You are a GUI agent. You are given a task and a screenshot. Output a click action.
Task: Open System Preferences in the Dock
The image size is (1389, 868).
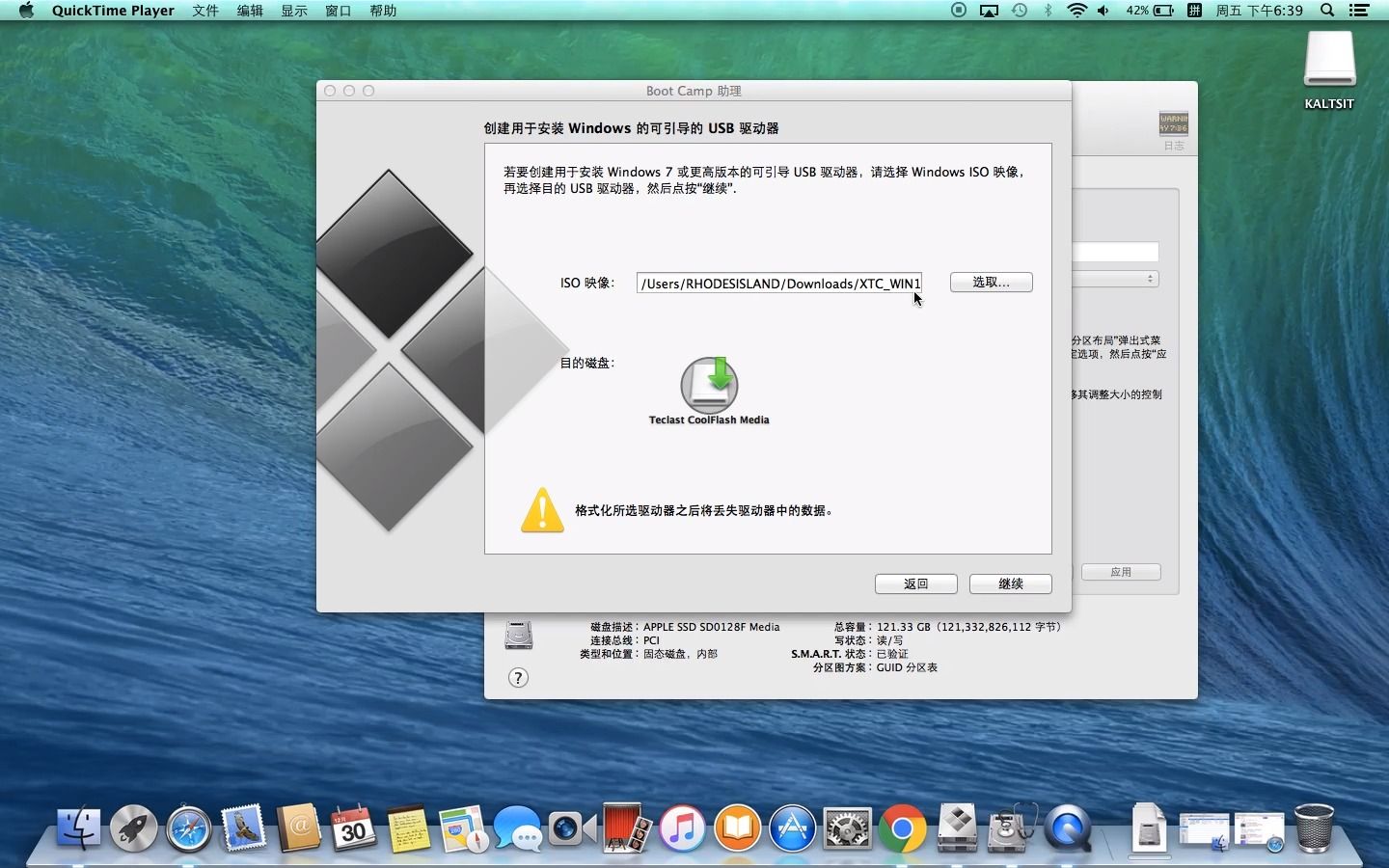pyautogui.click(x=848, y=827)
